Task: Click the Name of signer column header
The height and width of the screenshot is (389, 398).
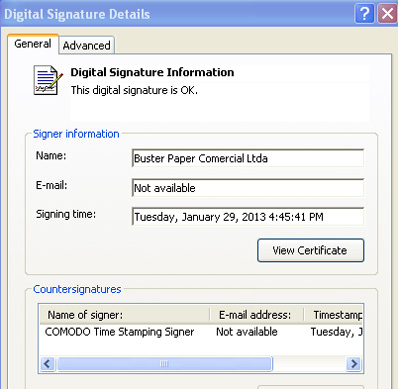Action: click(125, 315)
